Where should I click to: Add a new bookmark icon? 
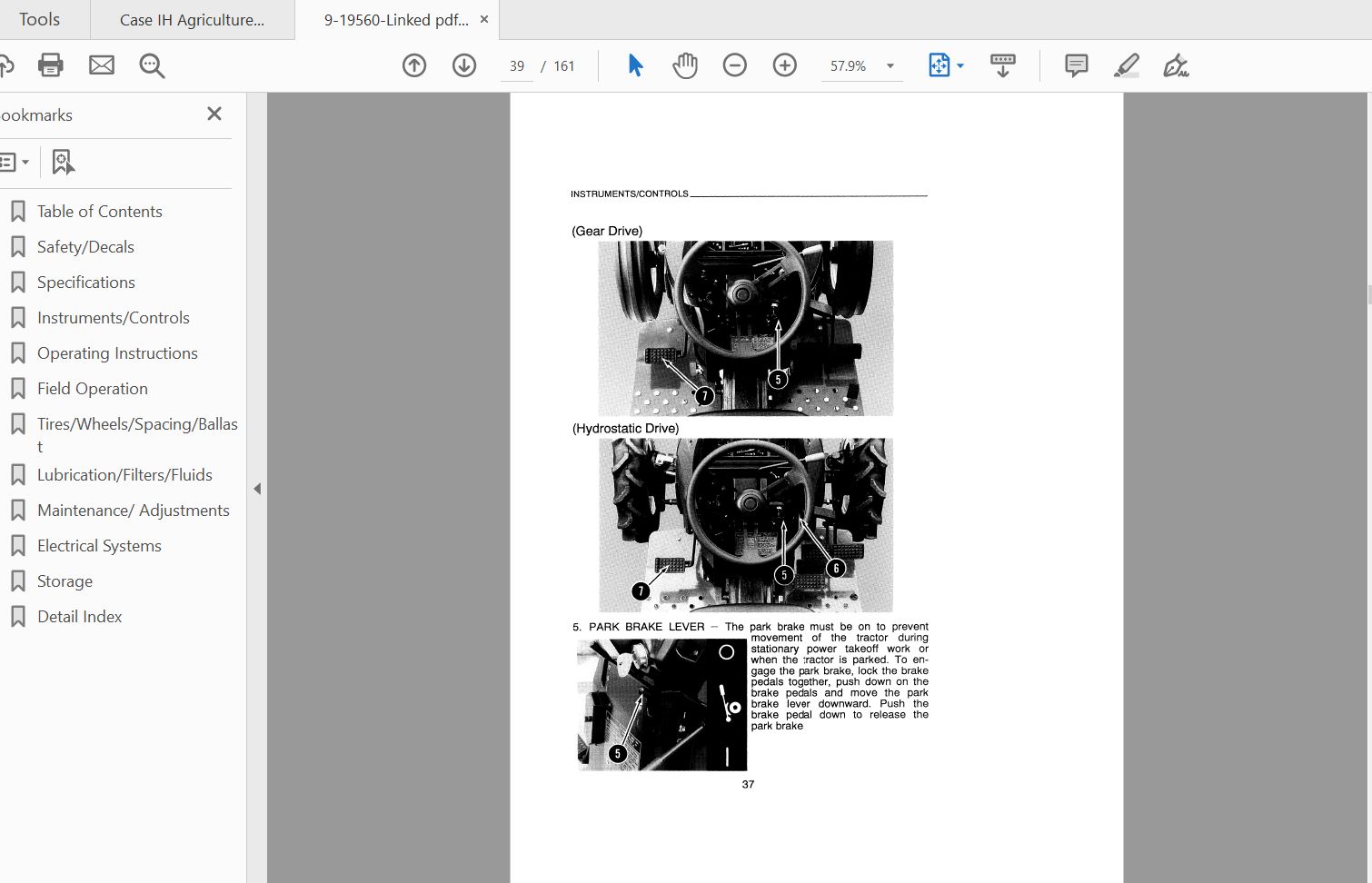(x=63, y=162)
